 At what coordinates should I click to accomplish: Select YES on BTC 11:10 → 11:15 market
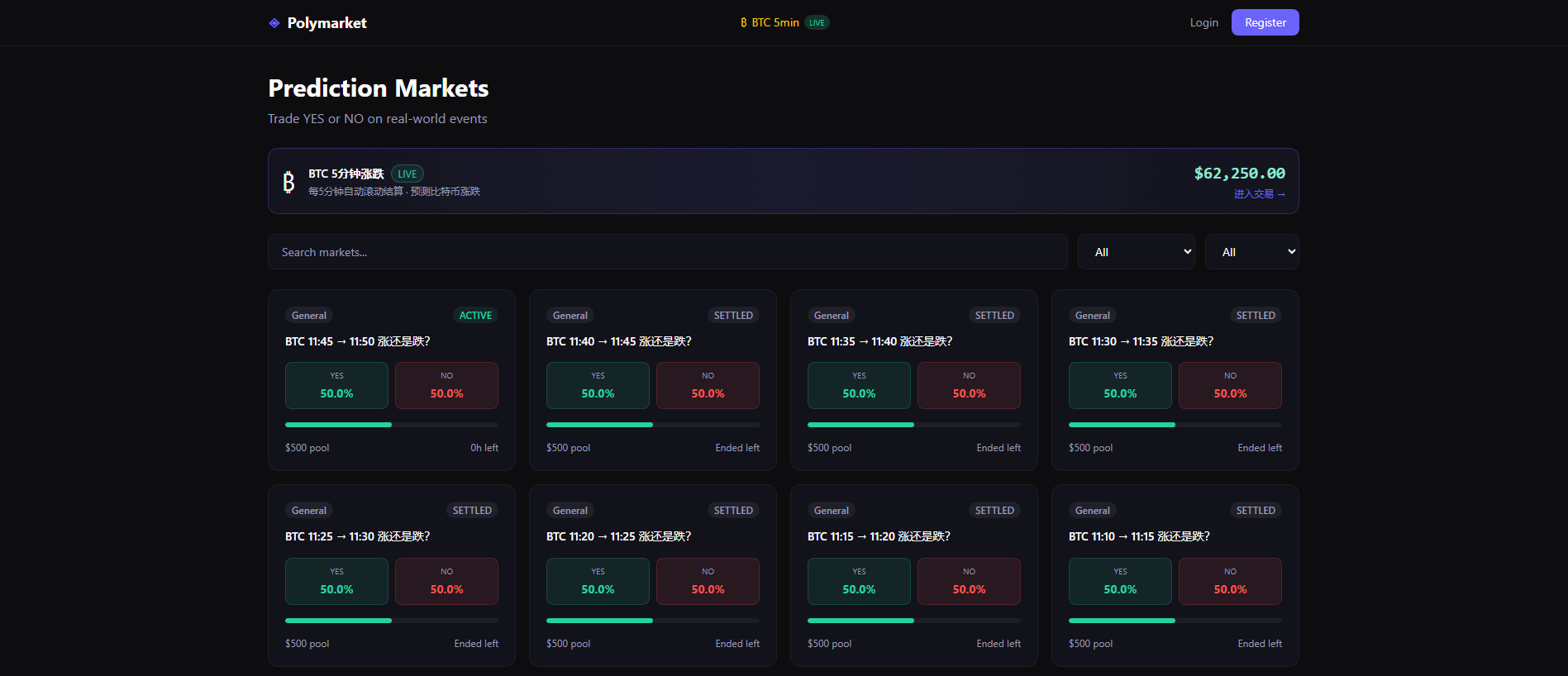pyautogui.click(x=1120, y=581)
